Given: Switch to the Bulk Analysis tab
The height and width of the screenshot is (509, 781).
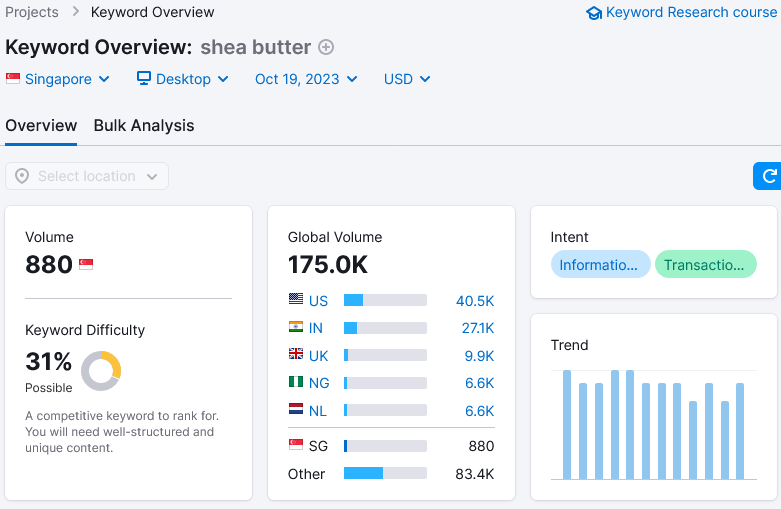Looking at the screenshot, I should click(144, 125).
